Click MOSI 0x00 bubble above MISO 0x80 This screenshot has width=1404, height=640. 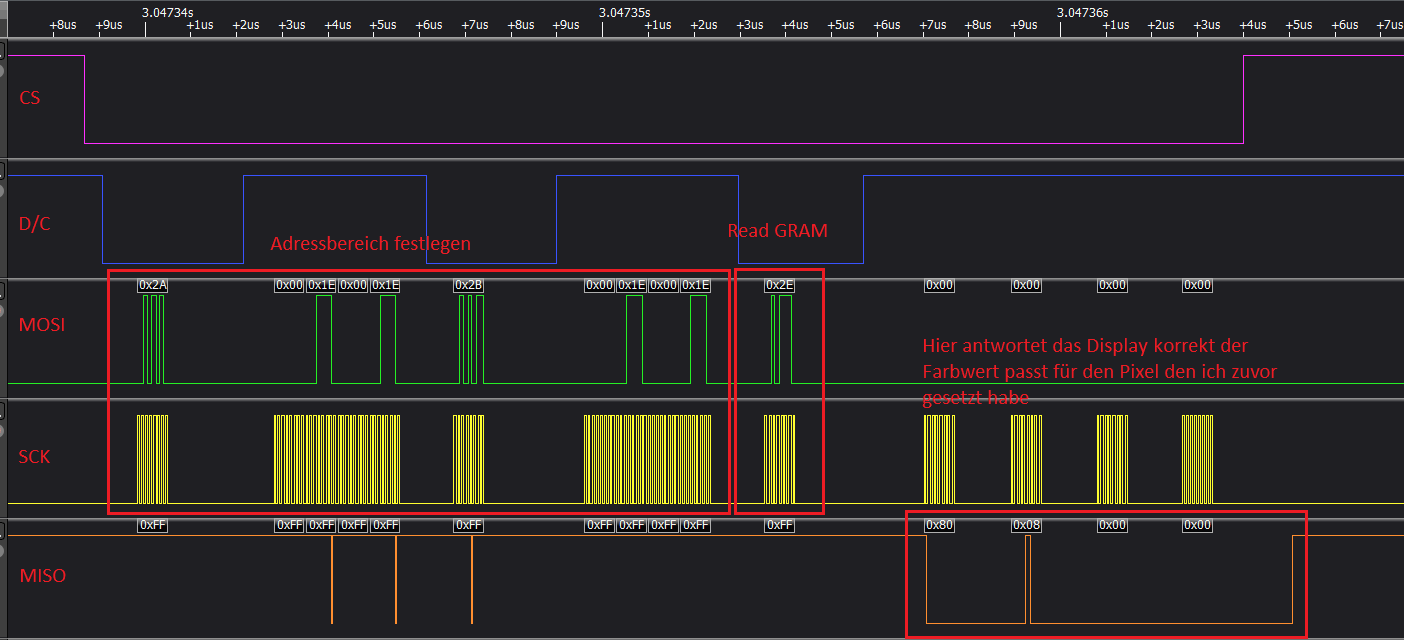coord(940,285)
